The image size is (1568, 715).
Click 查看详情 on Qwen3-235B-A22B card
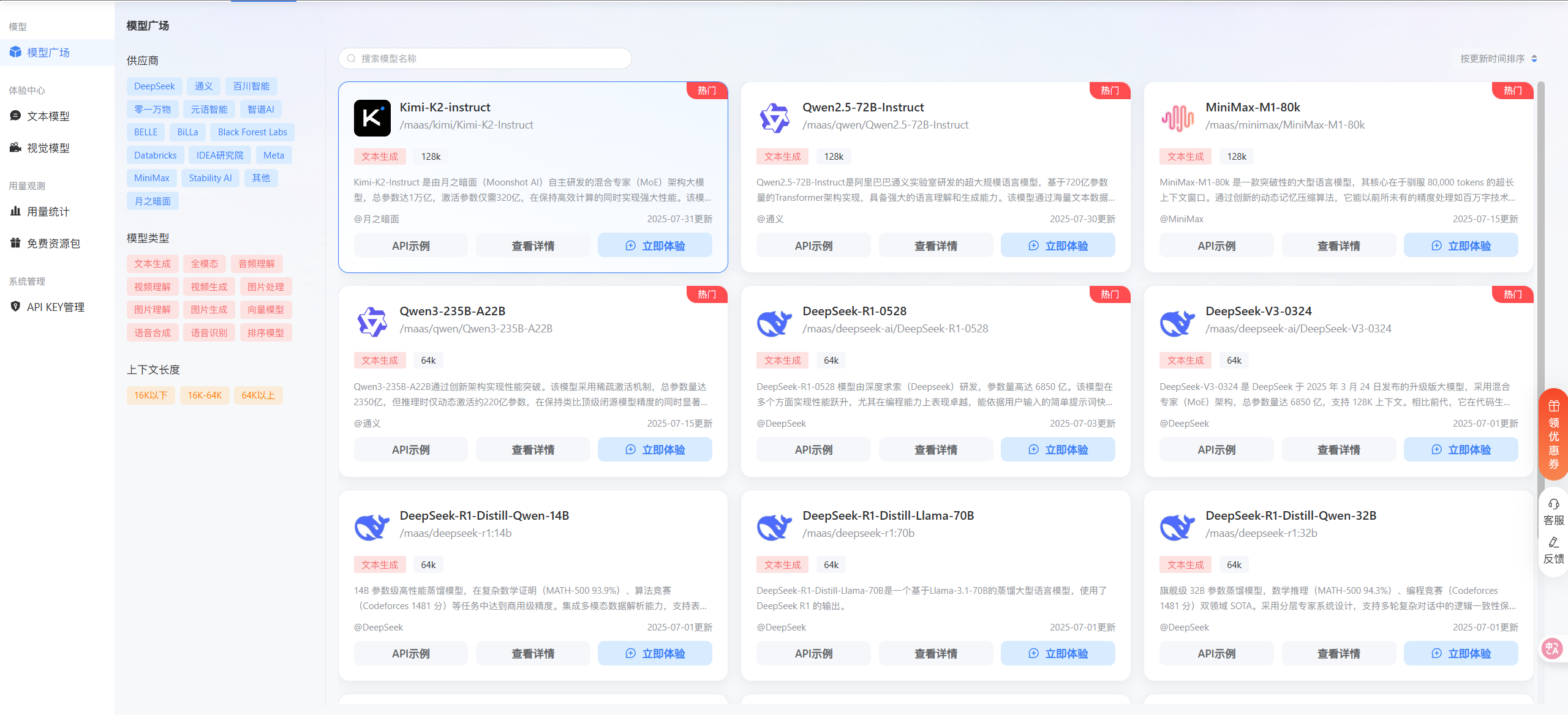tap(533, 449)
